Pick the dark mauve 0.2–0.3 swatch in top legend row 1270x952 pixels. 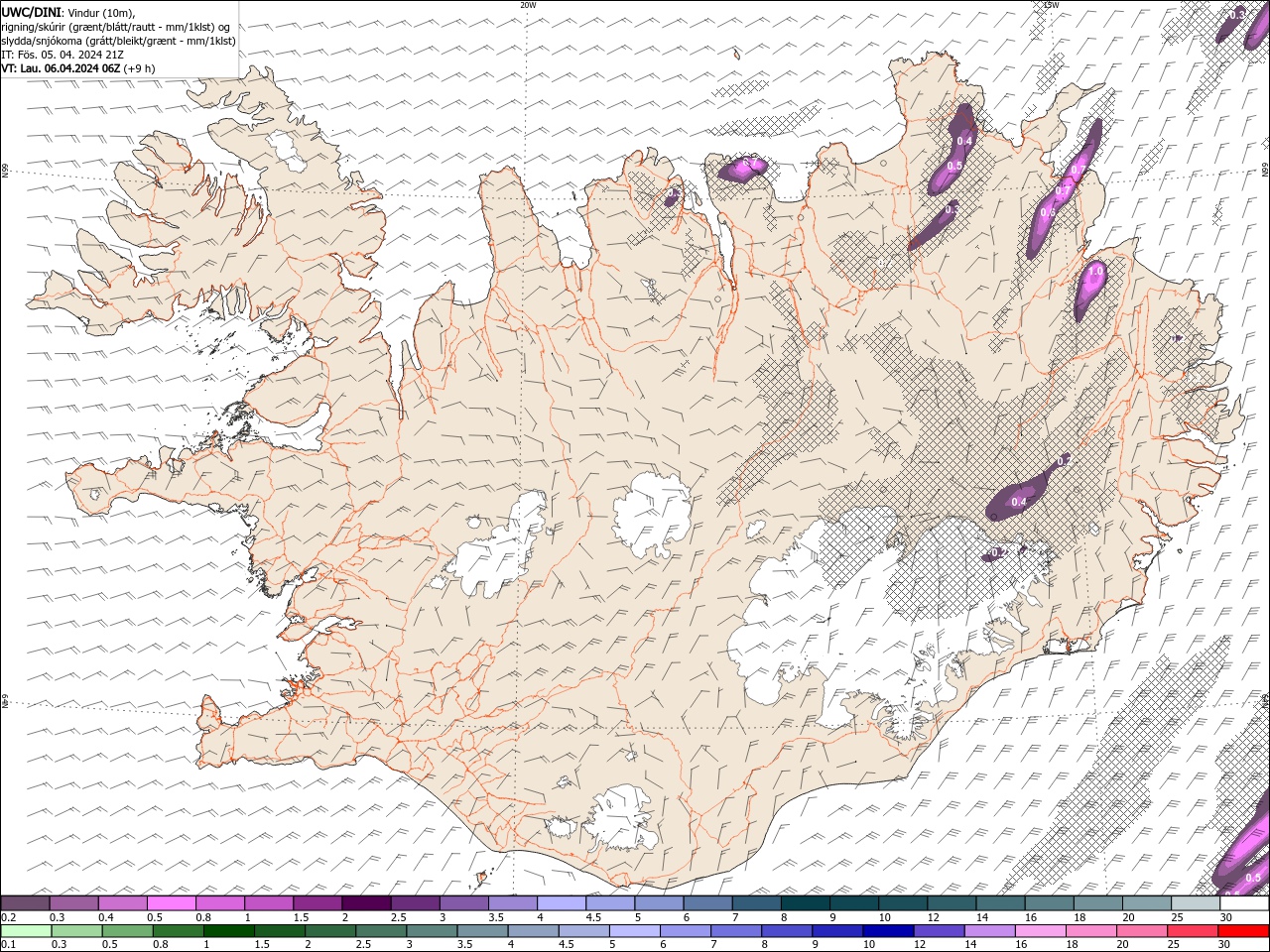tap(26, 903)
